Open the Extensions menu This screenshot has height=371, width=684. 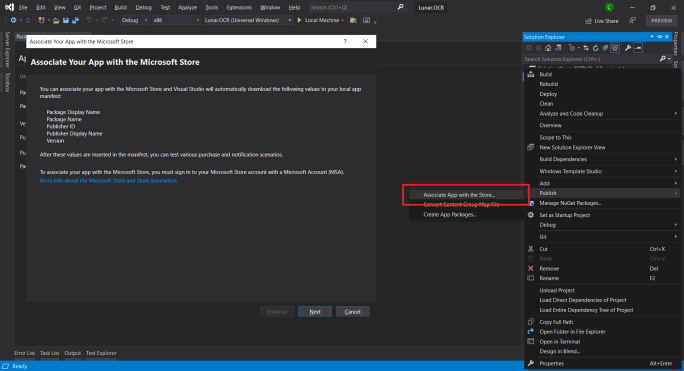click(239, 7)
